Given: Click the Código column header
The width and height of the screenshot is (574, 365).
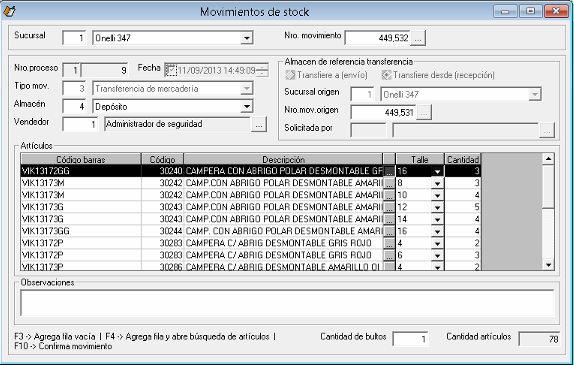Looking at the screenshot, I should coord(162,159).
